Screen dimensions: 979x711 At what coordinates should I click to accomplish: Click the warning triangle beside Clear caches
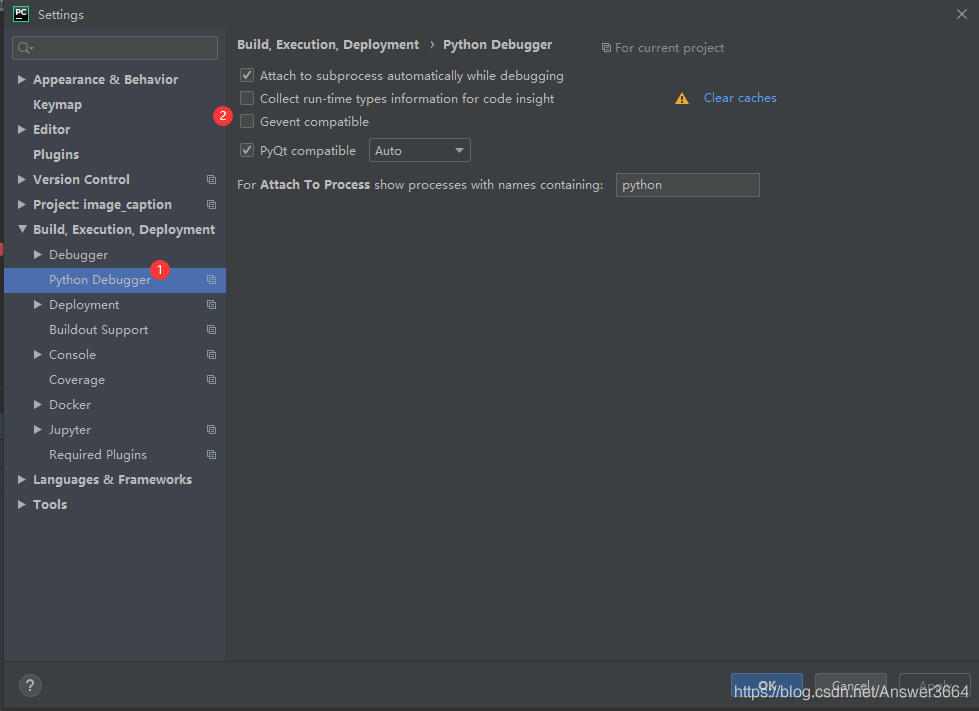click(682, 98)
